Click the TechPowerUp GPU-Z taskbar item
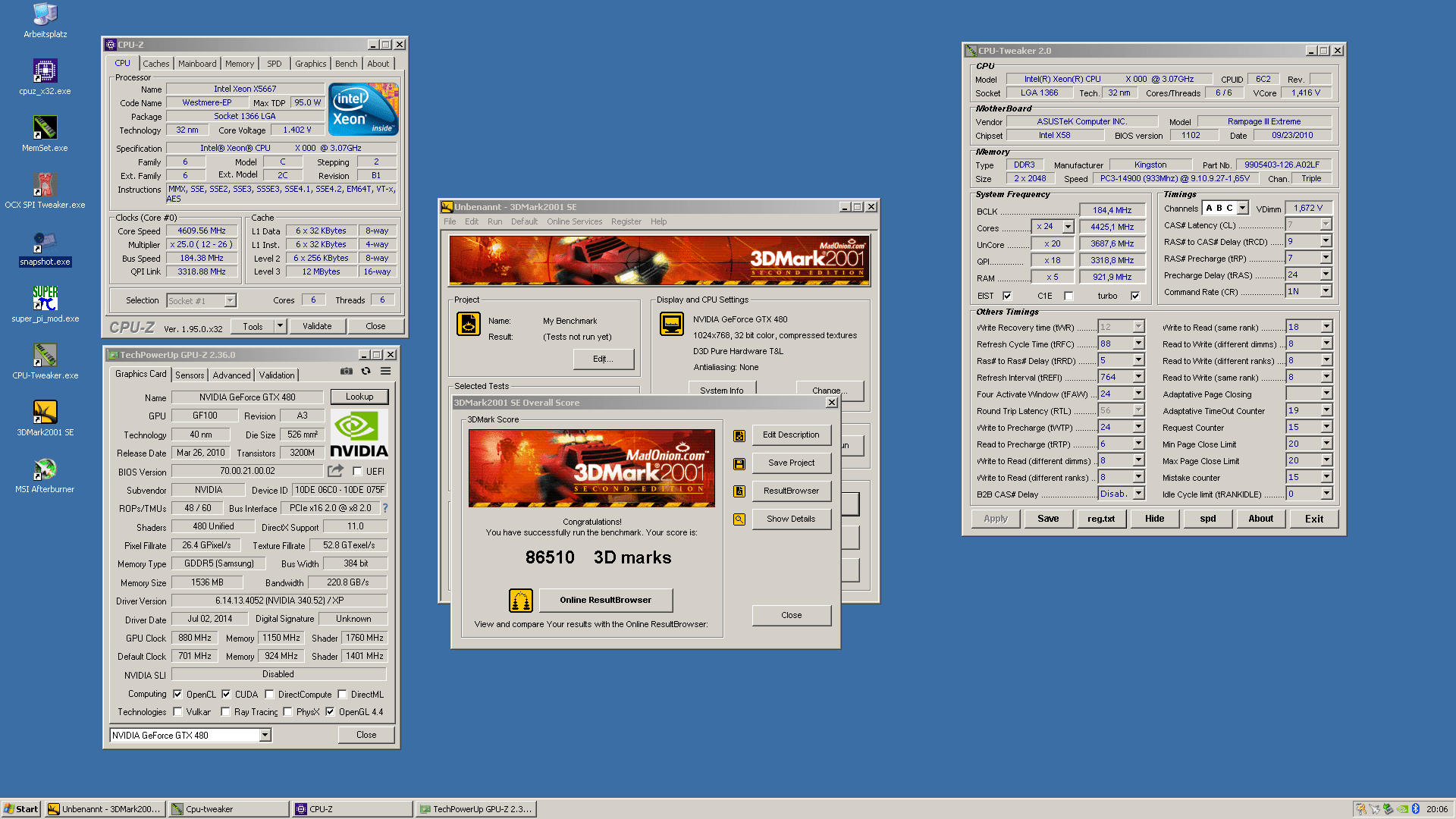The width and height of the screenshot is (1456, 819). 477,809
